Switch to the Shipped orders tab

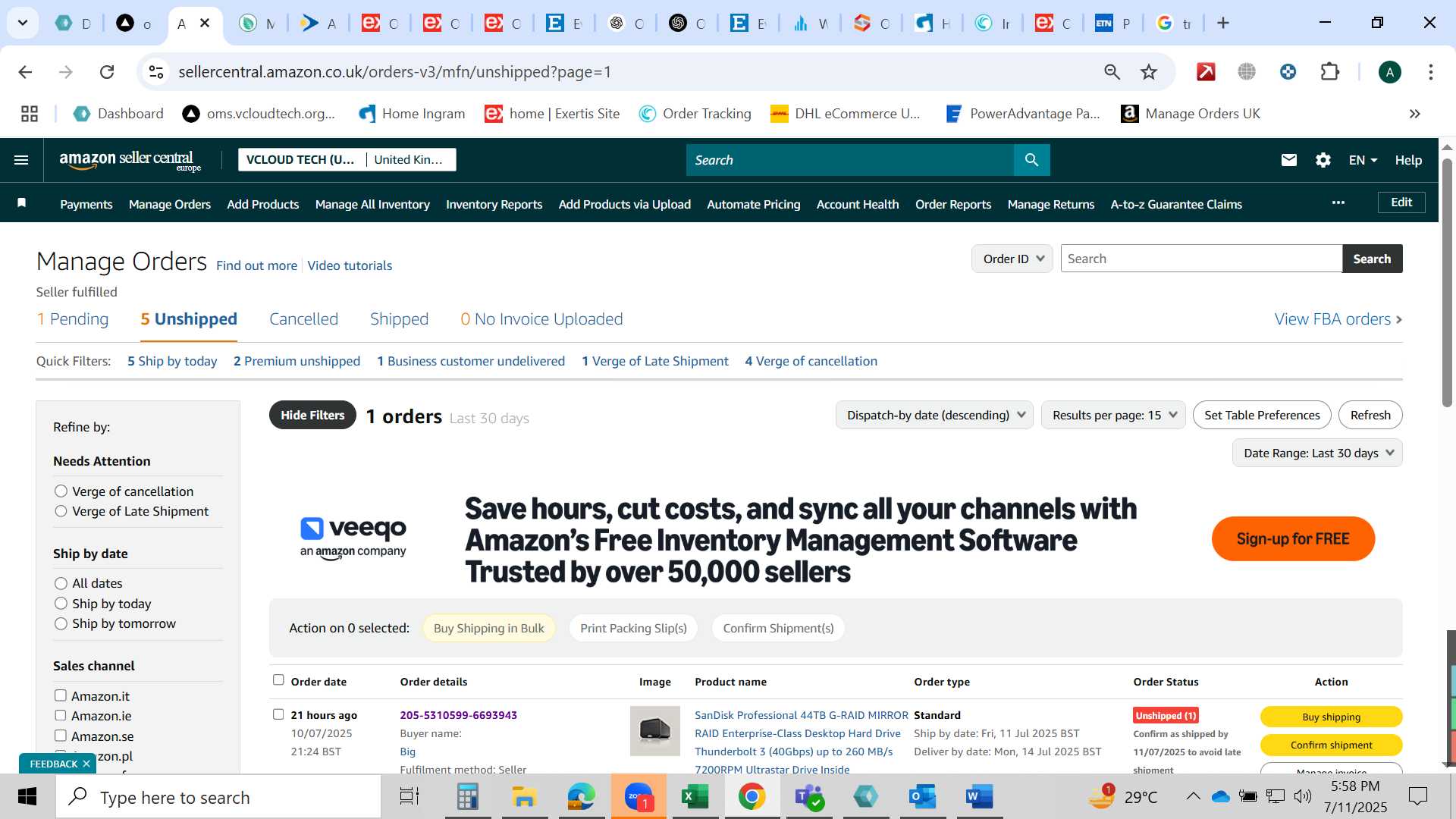(399, 319)
